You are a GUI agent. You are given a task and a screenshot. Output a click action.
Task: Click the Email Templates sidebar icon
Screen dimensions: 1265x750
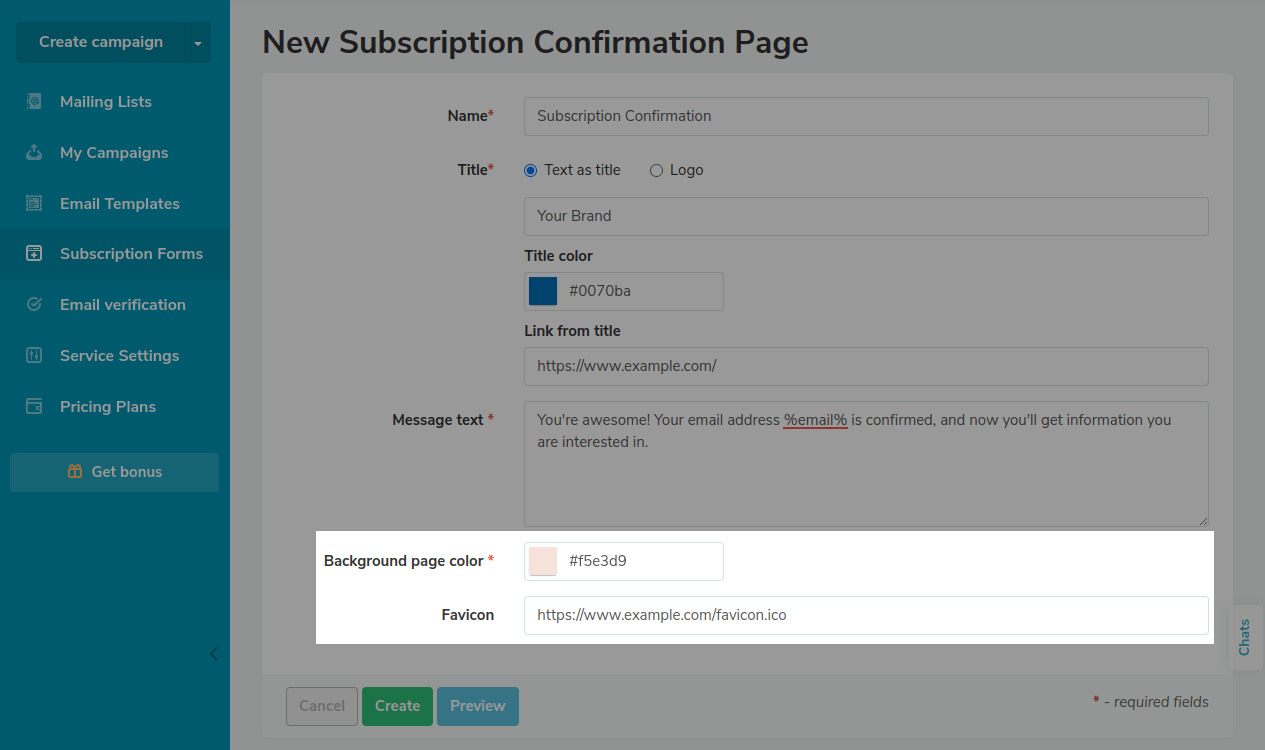pyautogui.click(x=34, y=203)
